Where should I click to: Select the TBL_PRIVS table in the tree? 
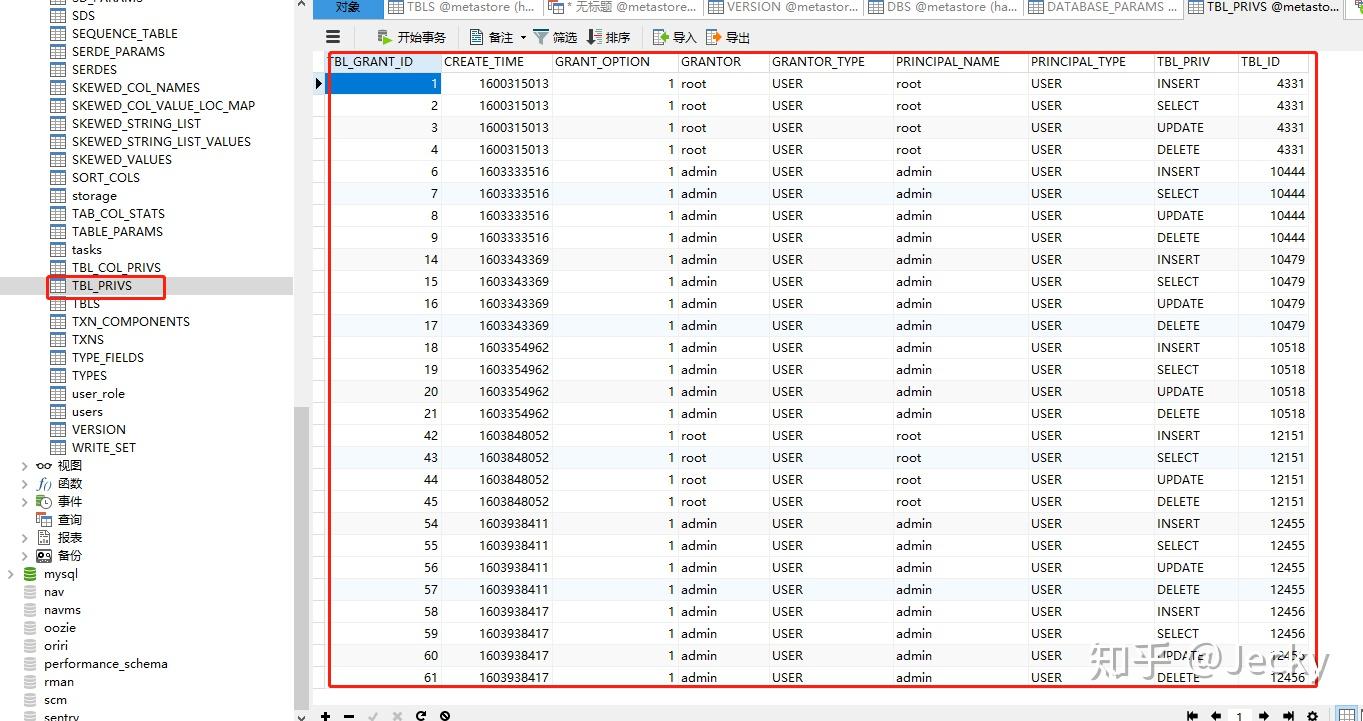click(x=102, y=285)
